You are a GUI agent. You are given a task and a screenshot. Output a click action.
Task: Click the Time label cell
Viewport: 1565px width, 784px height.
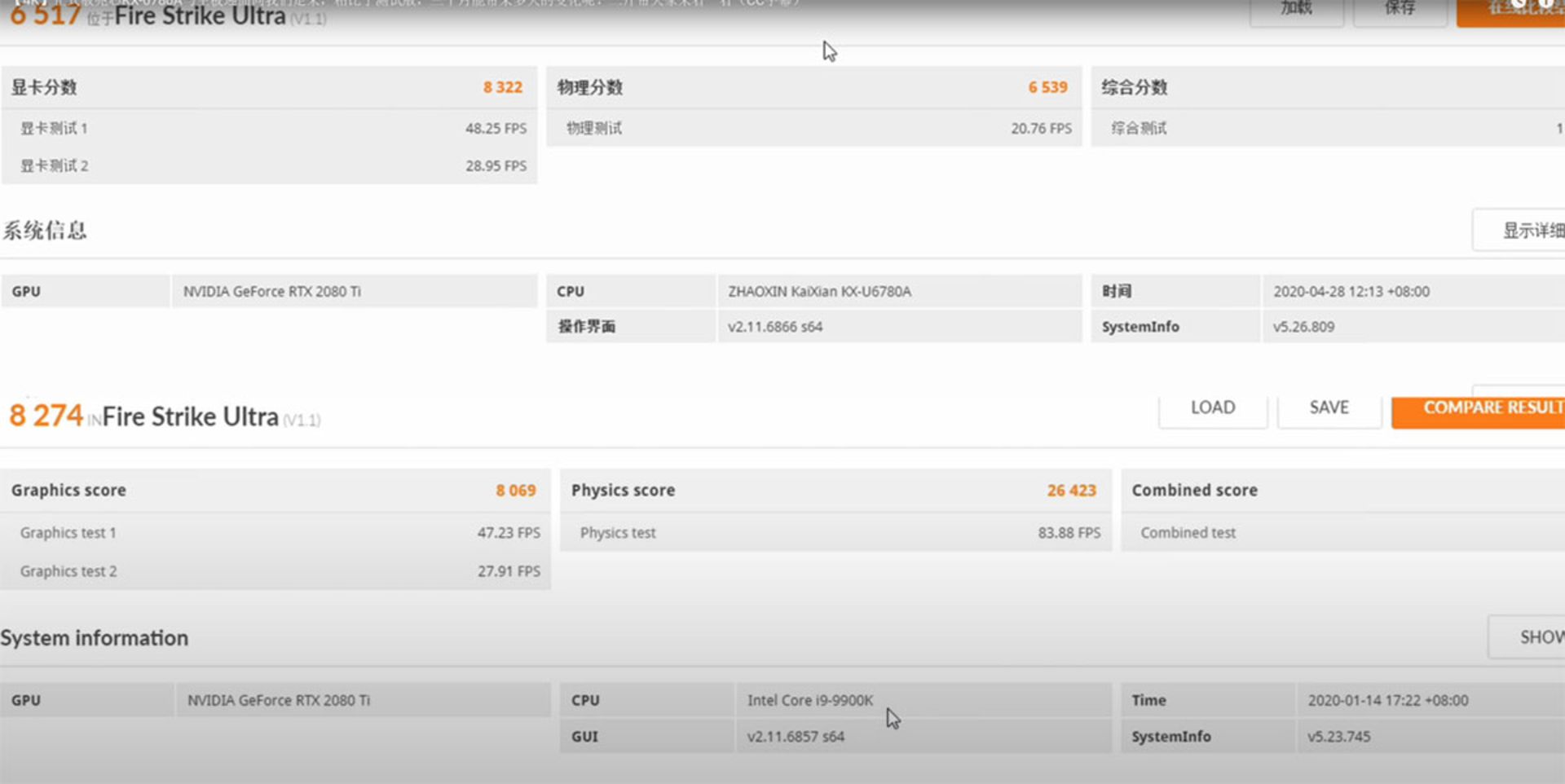point(1208,700)
